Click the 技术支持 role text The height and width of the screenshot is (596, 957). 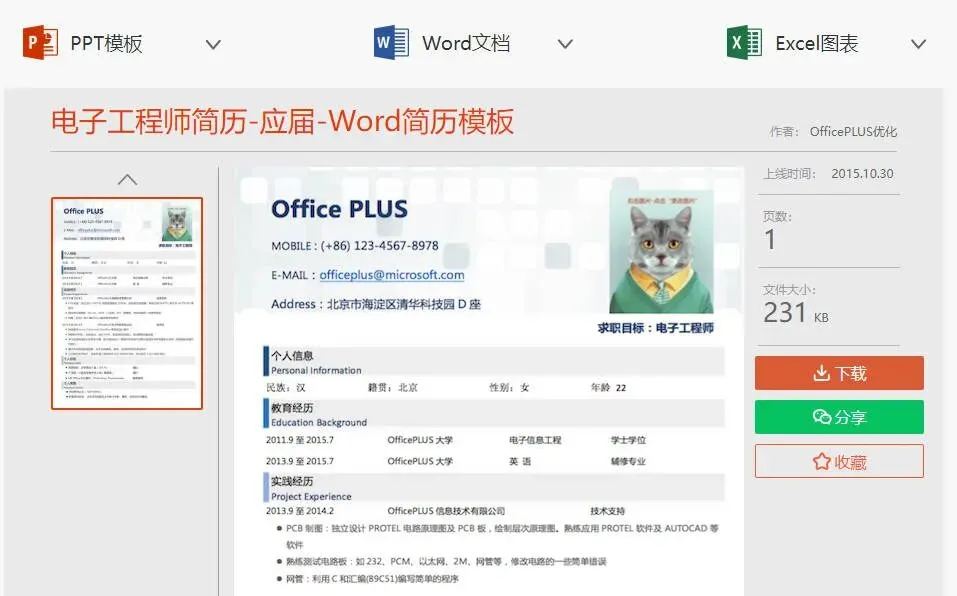(607, 511)
